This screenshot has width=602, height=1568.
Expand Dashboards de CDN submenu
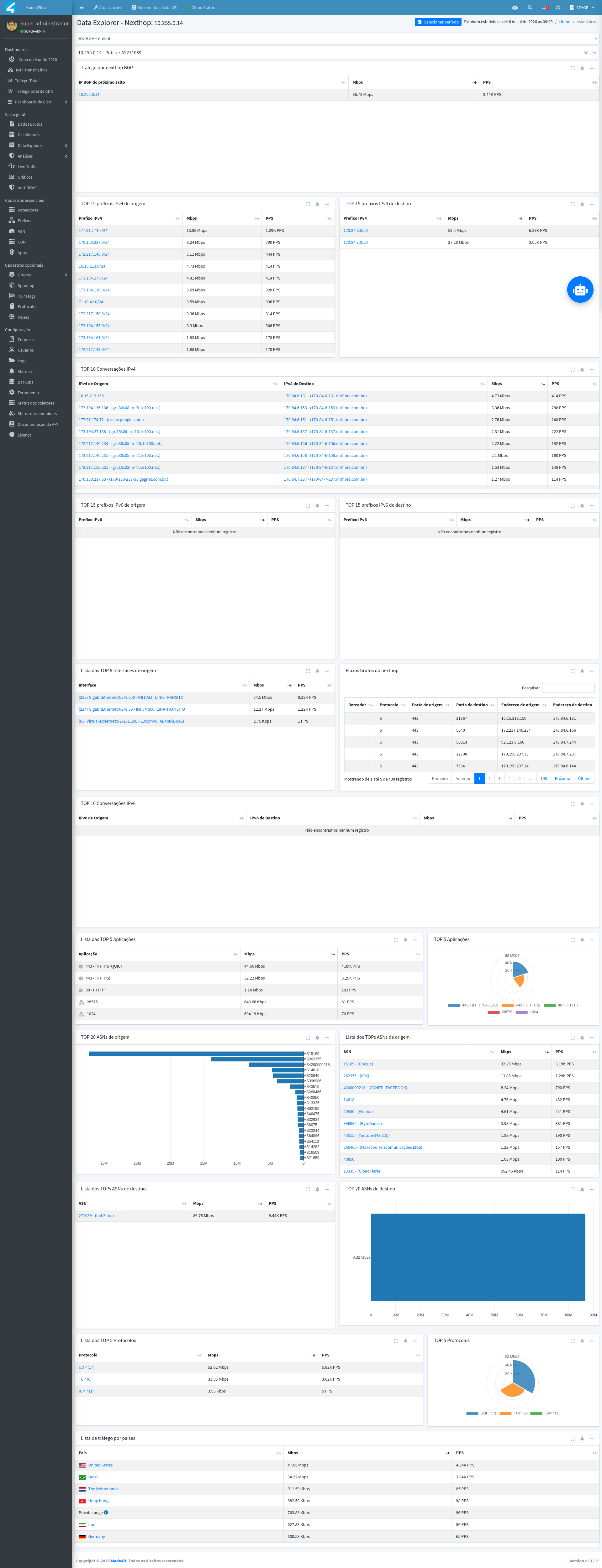(x=36, y=102)
